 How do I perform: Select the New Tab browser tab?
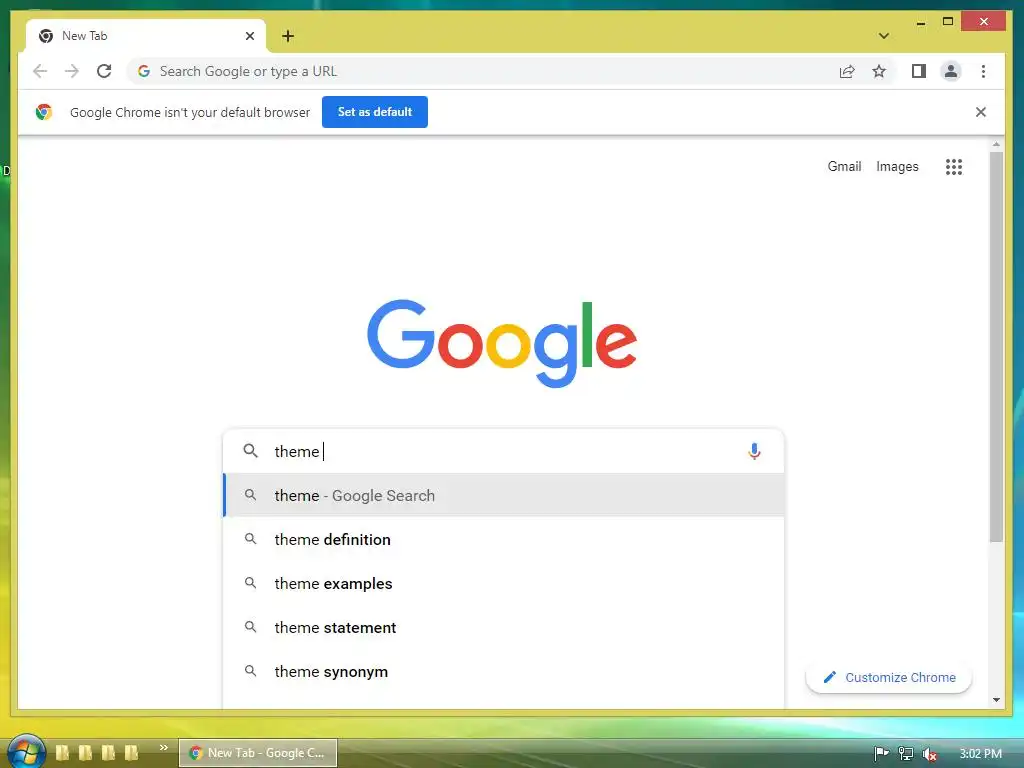click(146, 36)
